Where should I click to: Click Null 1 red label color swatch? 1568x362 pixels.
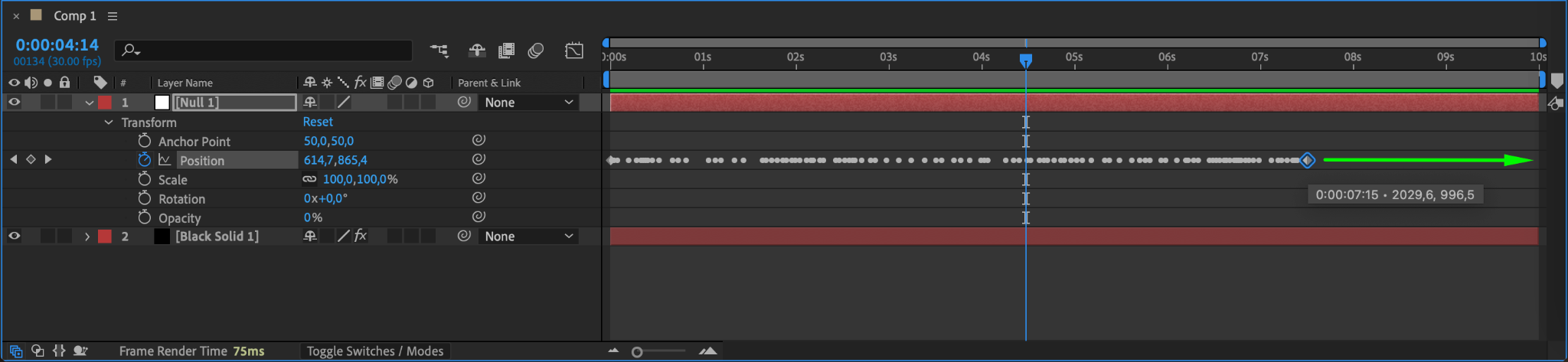point(105,102)
